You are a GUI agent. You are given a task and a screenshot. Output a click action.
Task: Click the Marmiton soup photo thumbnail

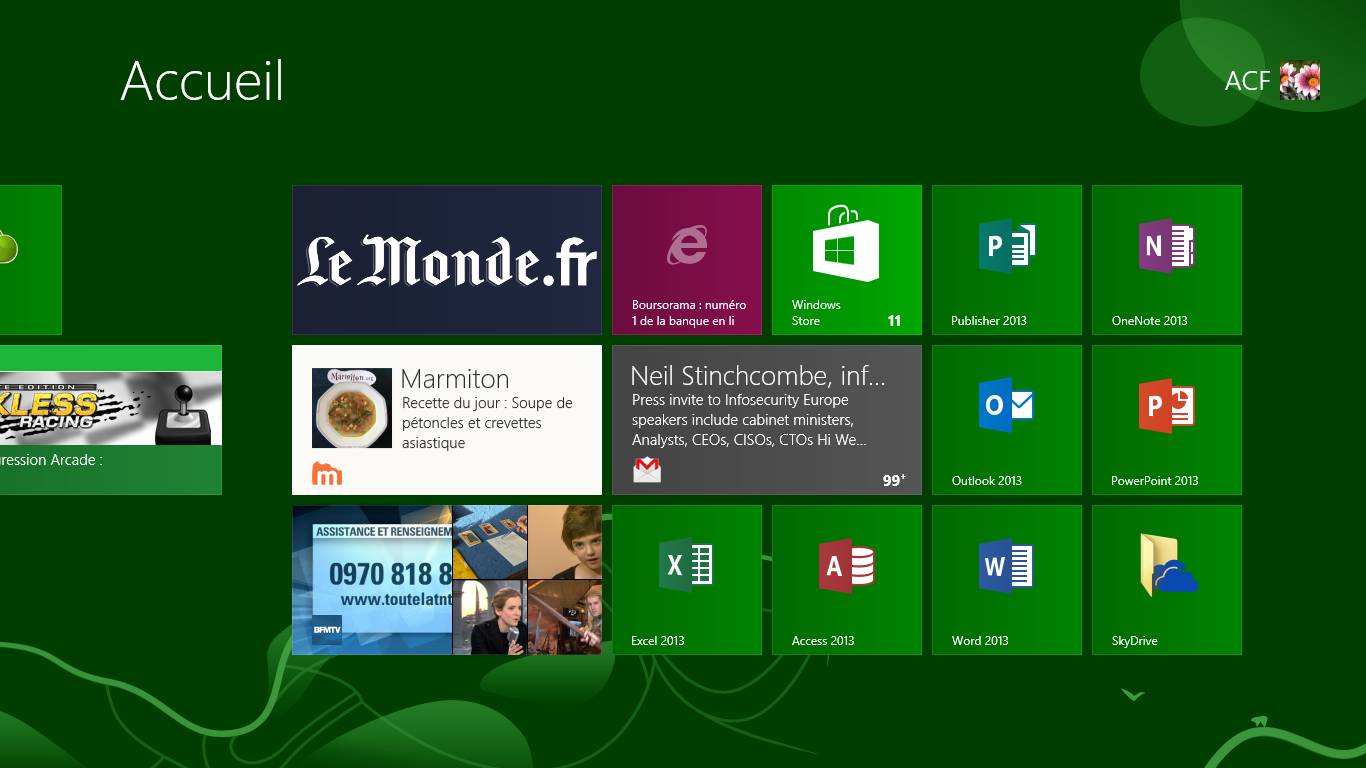[x=352, y=408]
